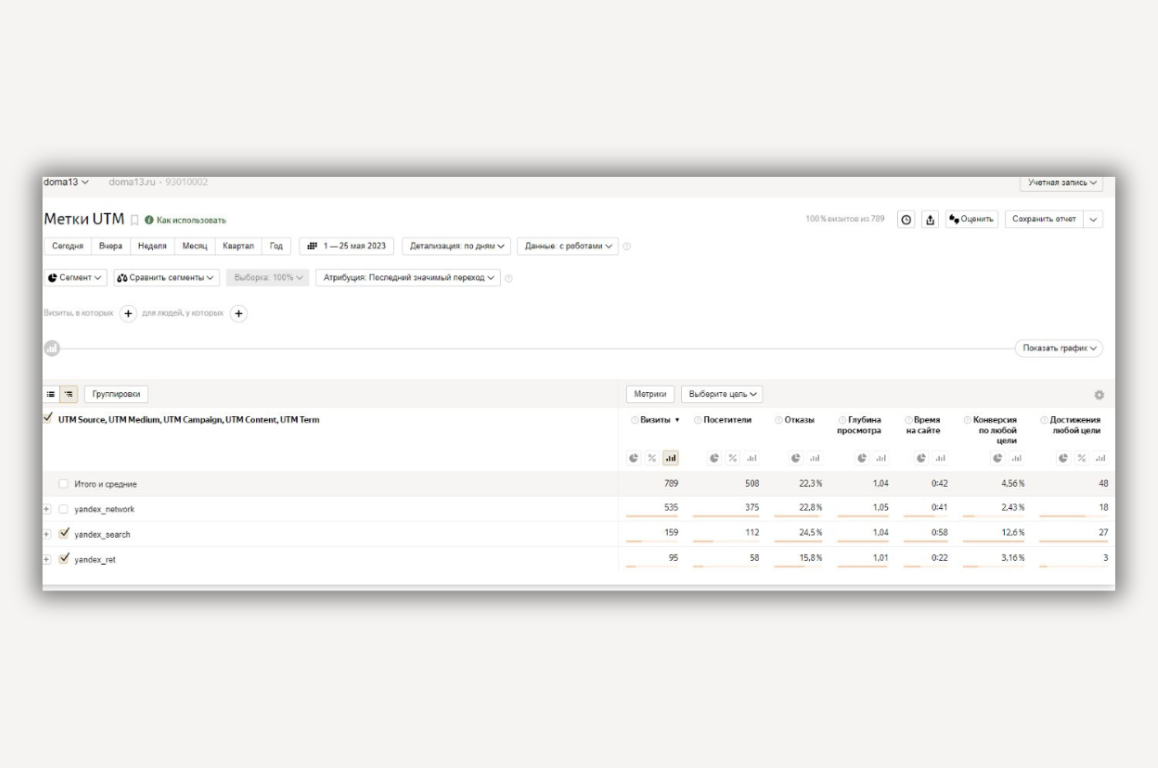Select the Отказы column radio button
Image resolution: width=1158 pixels, height=768 pixels.
coord(778,420)
